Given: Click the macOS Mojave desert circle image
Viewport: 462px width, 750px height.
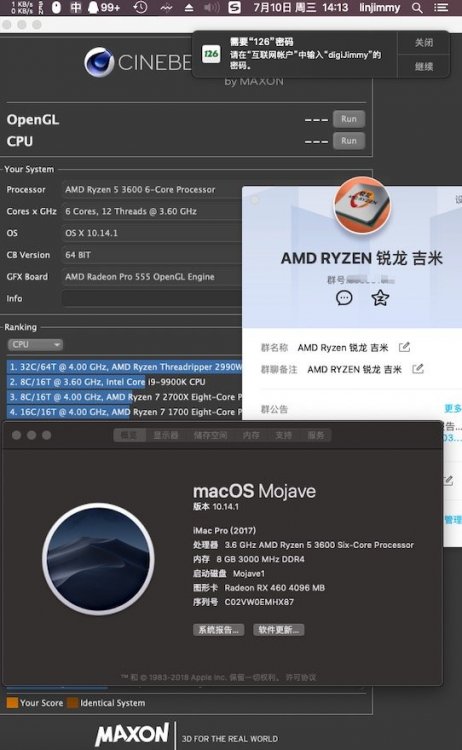Looking at the screenshot, I should tap(98, 559).
